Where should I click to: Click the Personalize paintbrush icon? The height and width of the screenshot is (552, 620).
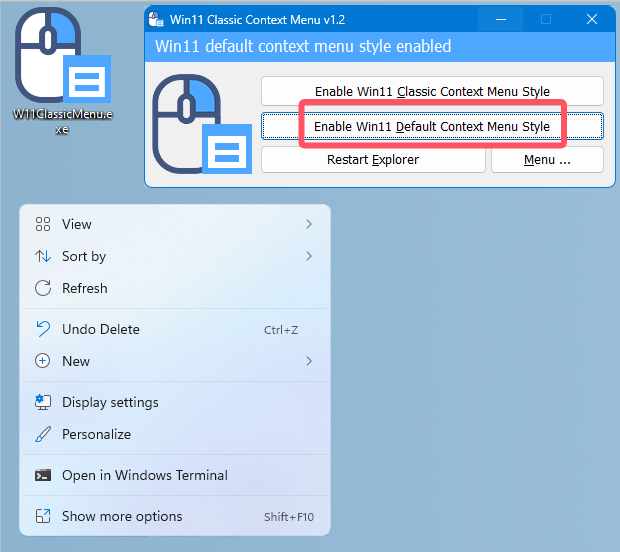(x=43, y=434)
